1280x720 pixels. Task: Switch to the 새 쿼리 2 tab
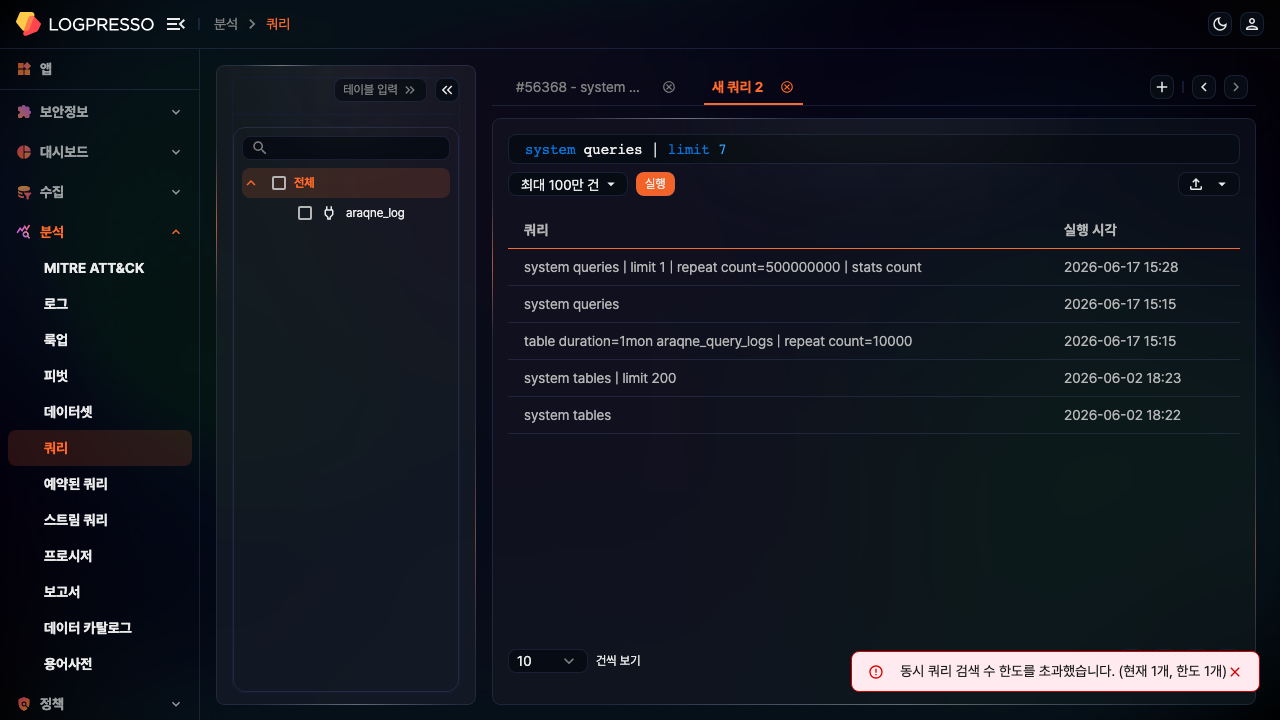pos(737,87)
